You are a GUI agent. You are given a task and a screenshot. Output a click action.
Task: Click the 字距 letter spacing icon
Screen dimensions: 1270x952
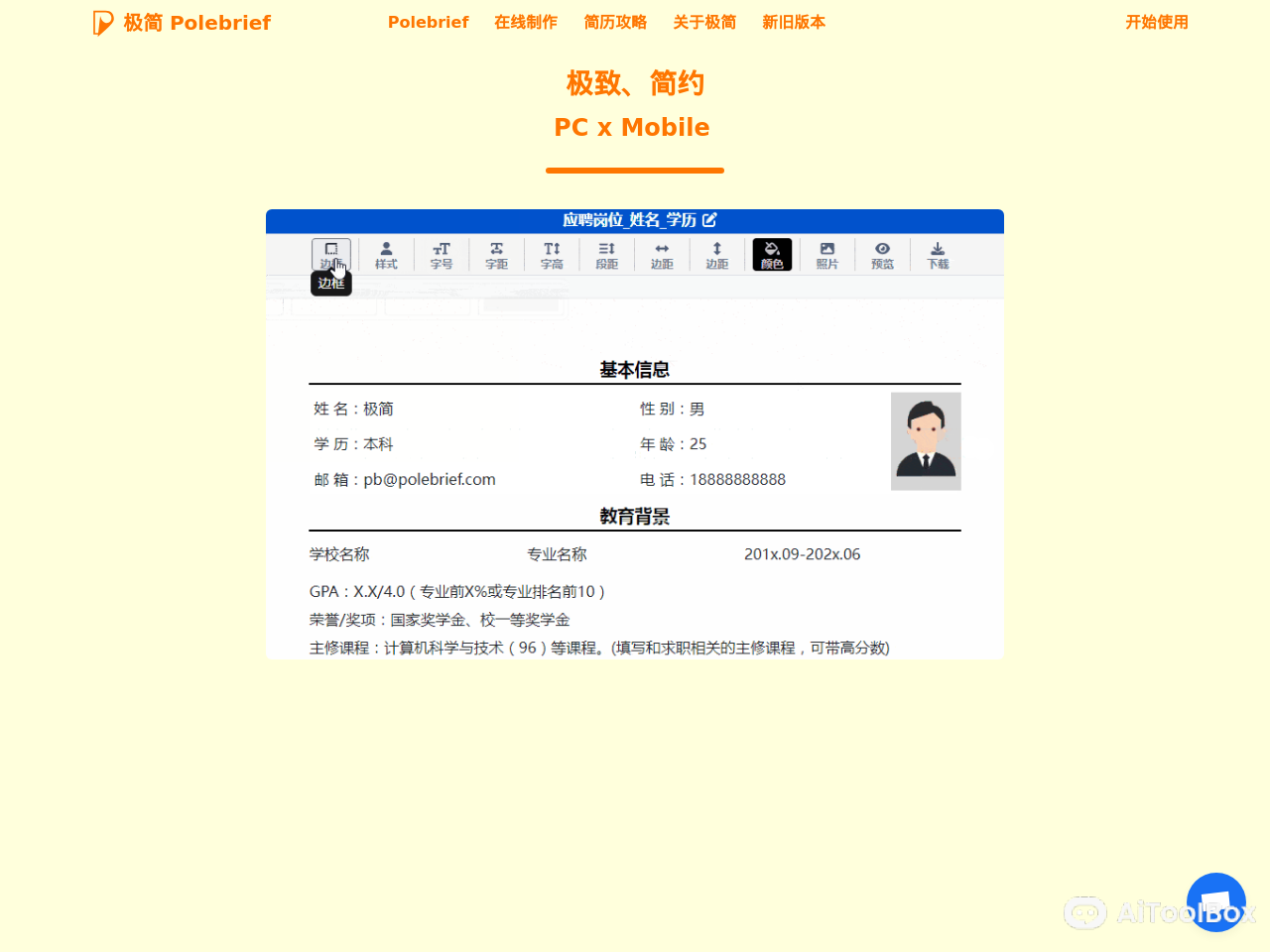coord(496,254)
